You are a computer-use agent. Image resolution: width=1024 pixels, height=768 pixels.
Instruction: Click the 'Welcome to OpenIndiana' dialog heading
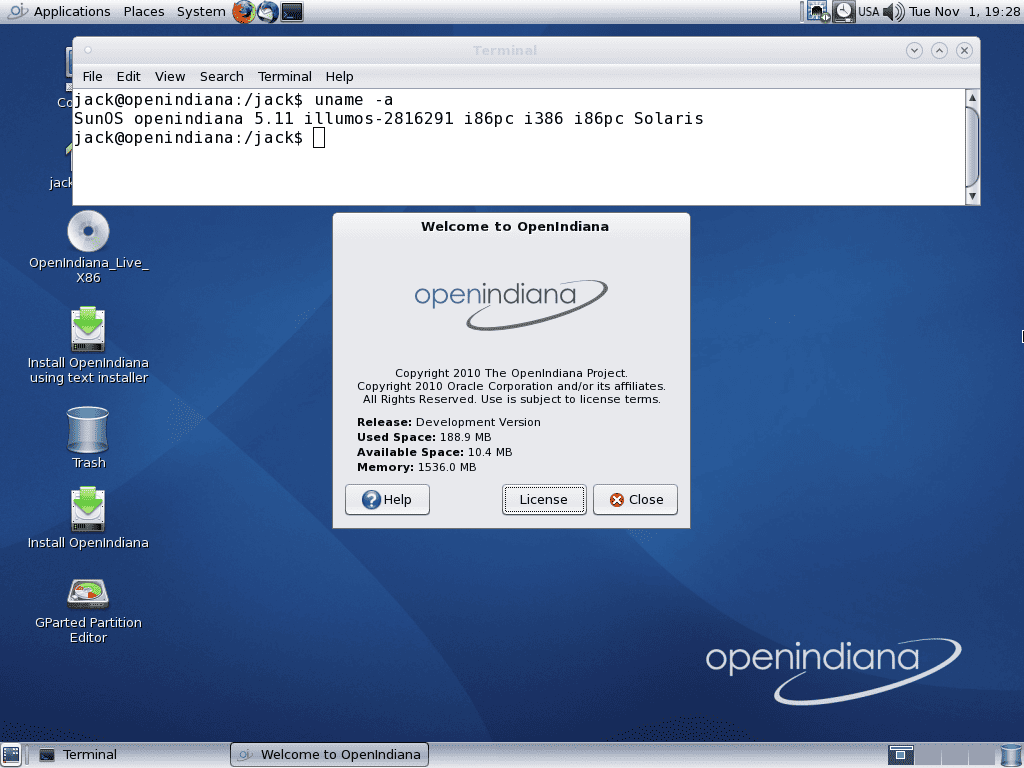point(515,227)
